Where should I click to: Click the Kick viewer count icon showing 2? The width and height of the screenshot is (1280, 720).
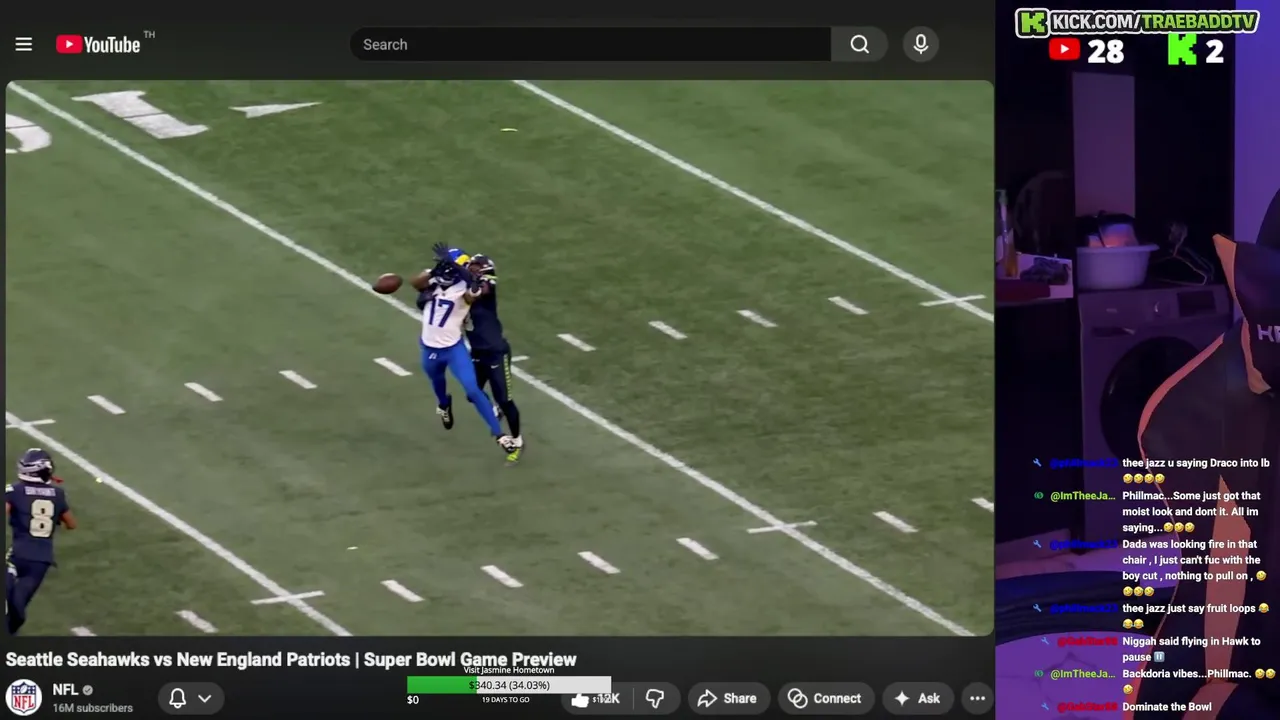(x=1181, y=51)
